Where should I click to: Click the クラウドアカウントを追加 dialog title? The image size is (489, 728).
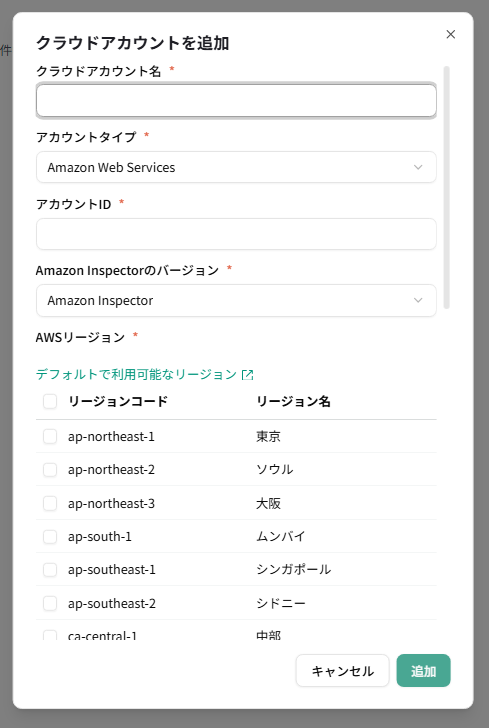(132, 43)
